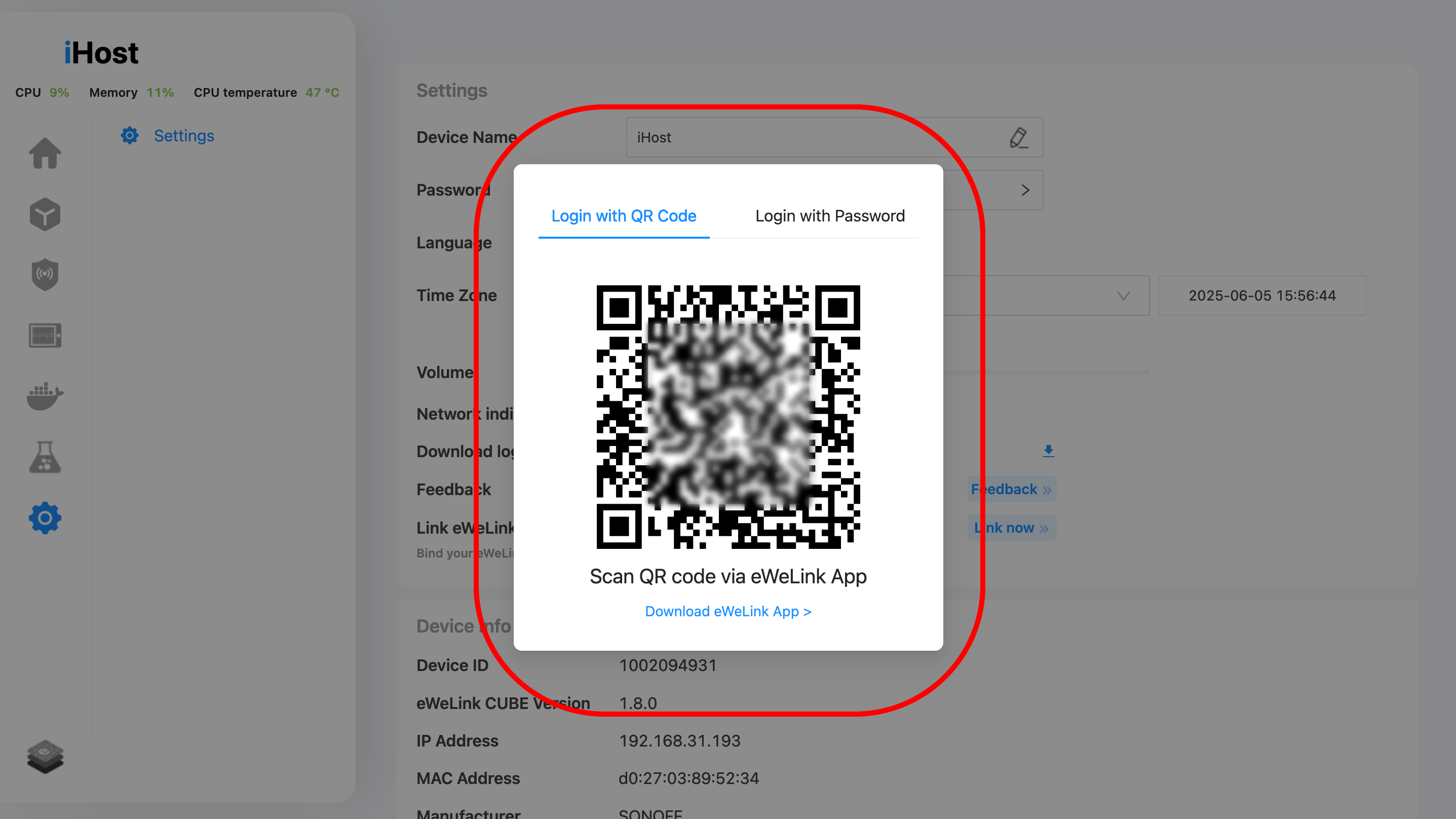Open the security shield icon in sidebar
This screenshot has width=1456, height=819.
click(x=45, y=274)
